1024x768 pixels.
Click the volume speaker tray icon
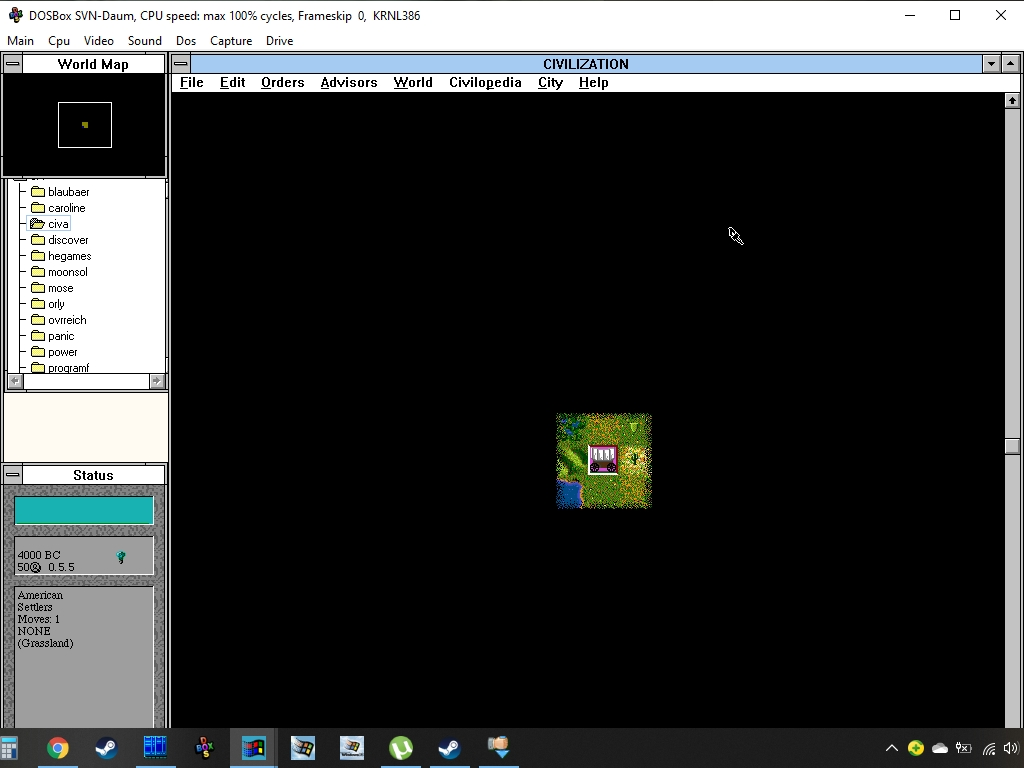coord(1012,748)
